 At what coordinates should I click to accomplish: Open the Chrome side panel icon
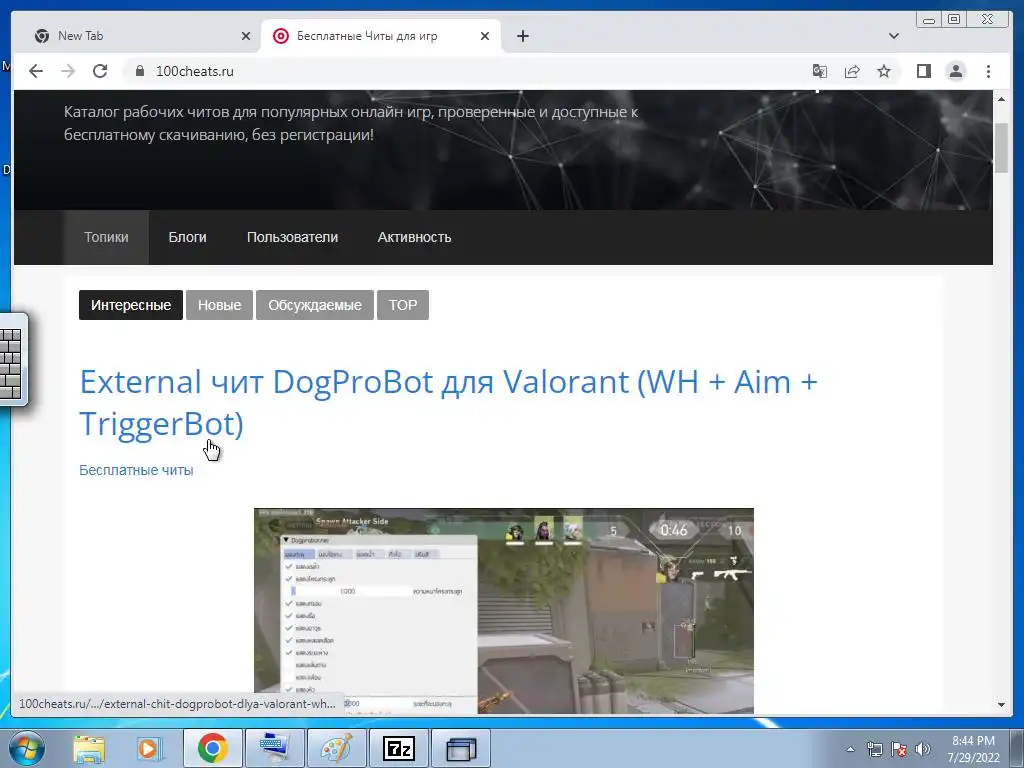click(x=923, y=71)
